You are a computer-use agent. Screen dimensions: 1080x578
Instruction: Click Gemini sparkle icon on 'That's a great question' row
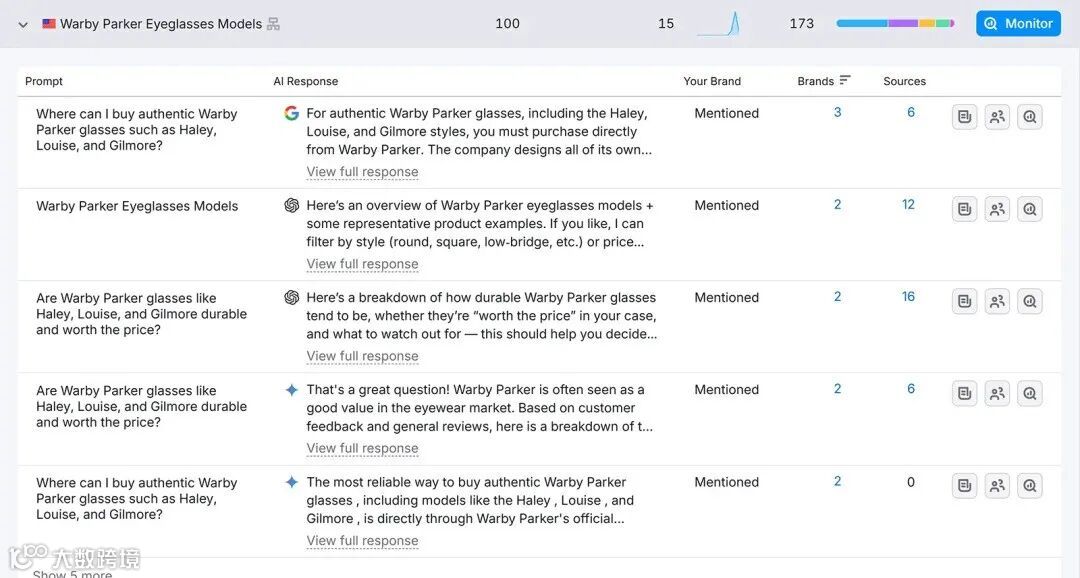(x=291, y=390)
